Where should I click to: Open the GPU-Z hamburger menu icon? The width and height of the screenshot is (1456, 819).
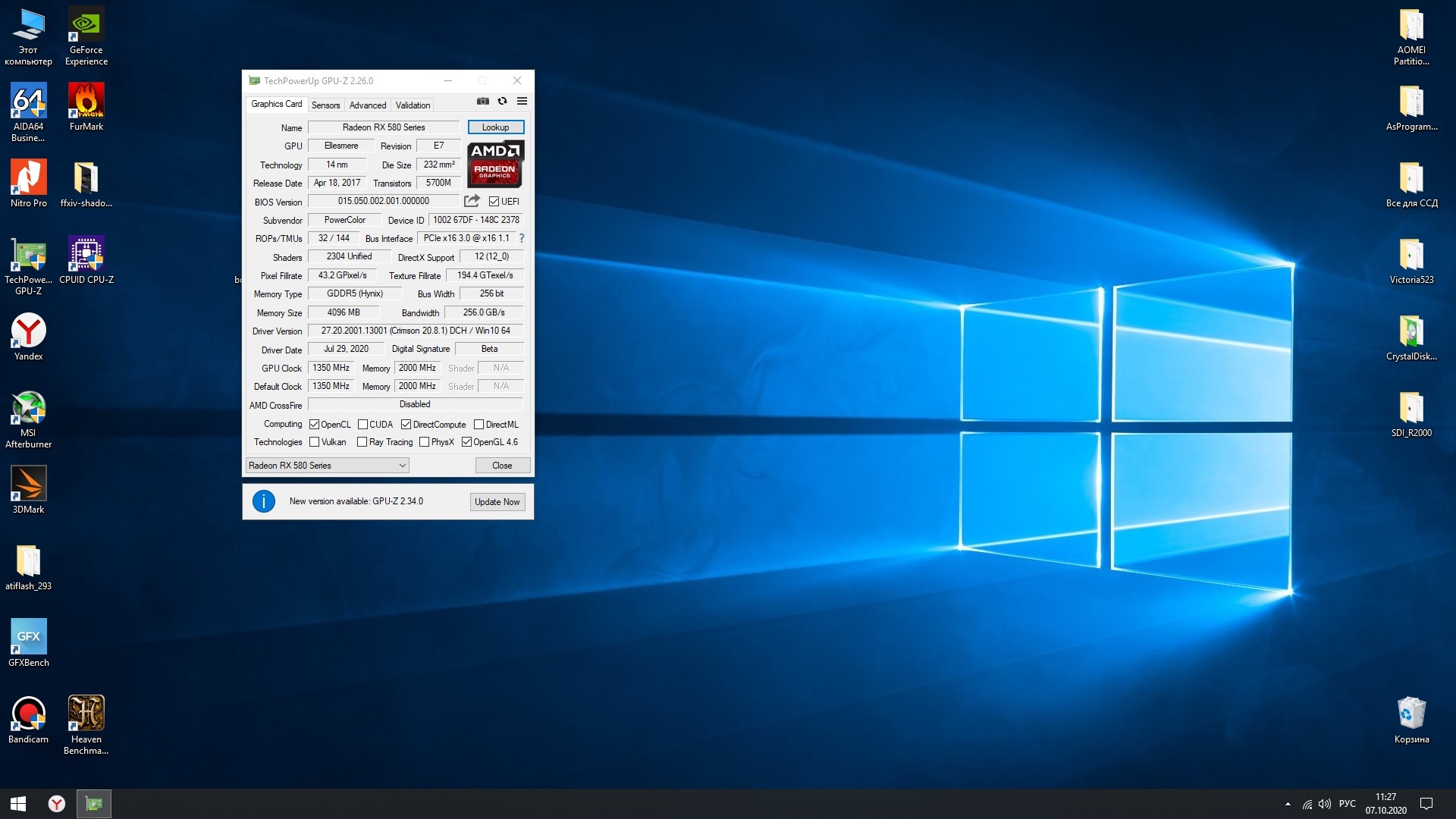(522, 101)
